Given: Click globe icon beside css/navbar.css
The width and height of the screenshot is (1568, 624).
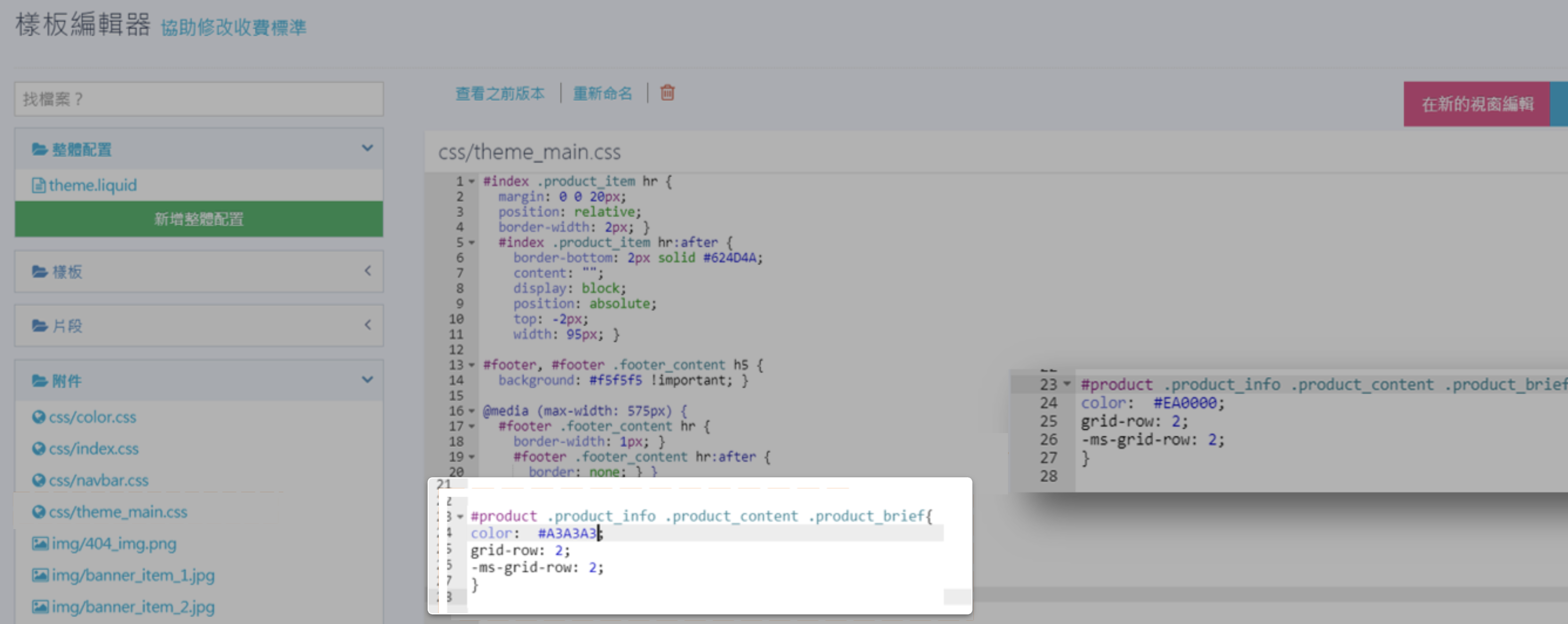Looking at the screenshot, I should (x=38, y=481).
